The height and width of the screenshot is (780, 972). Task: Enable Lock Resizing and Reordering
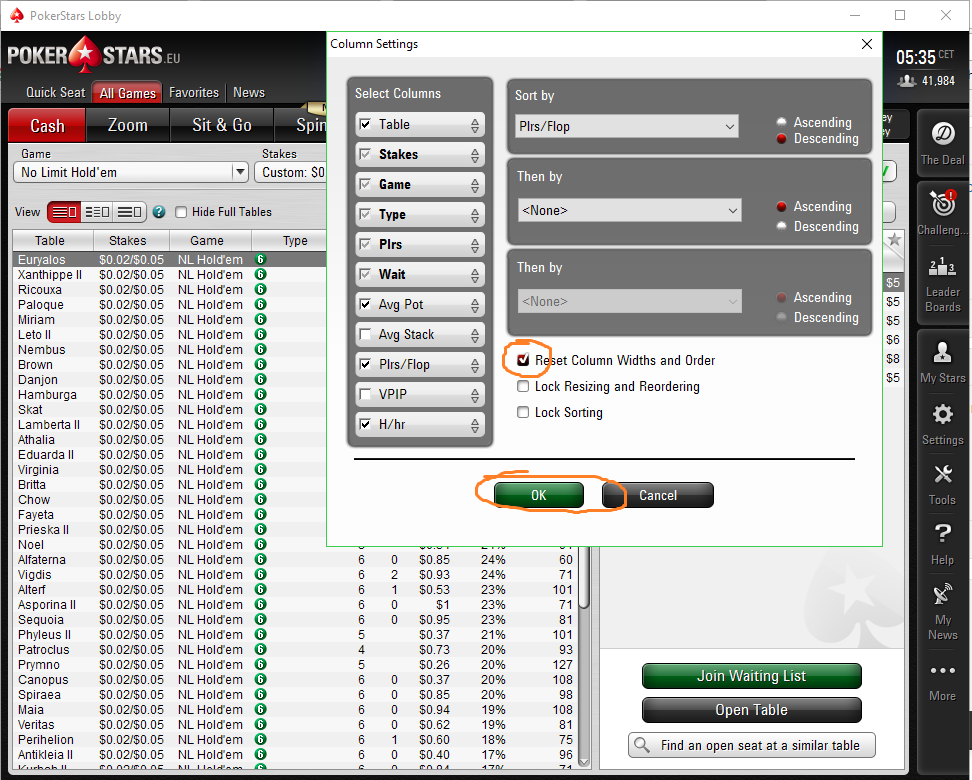click(523, 386)
